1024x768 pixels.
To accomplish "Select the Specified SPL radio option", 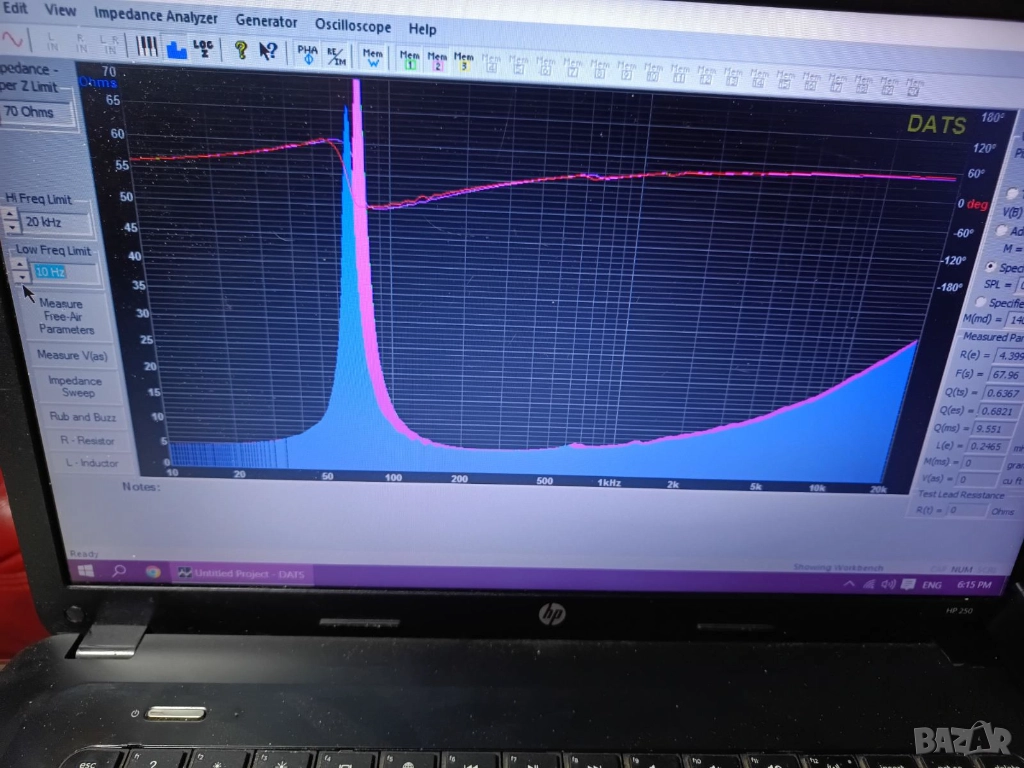I will [990, 266].
